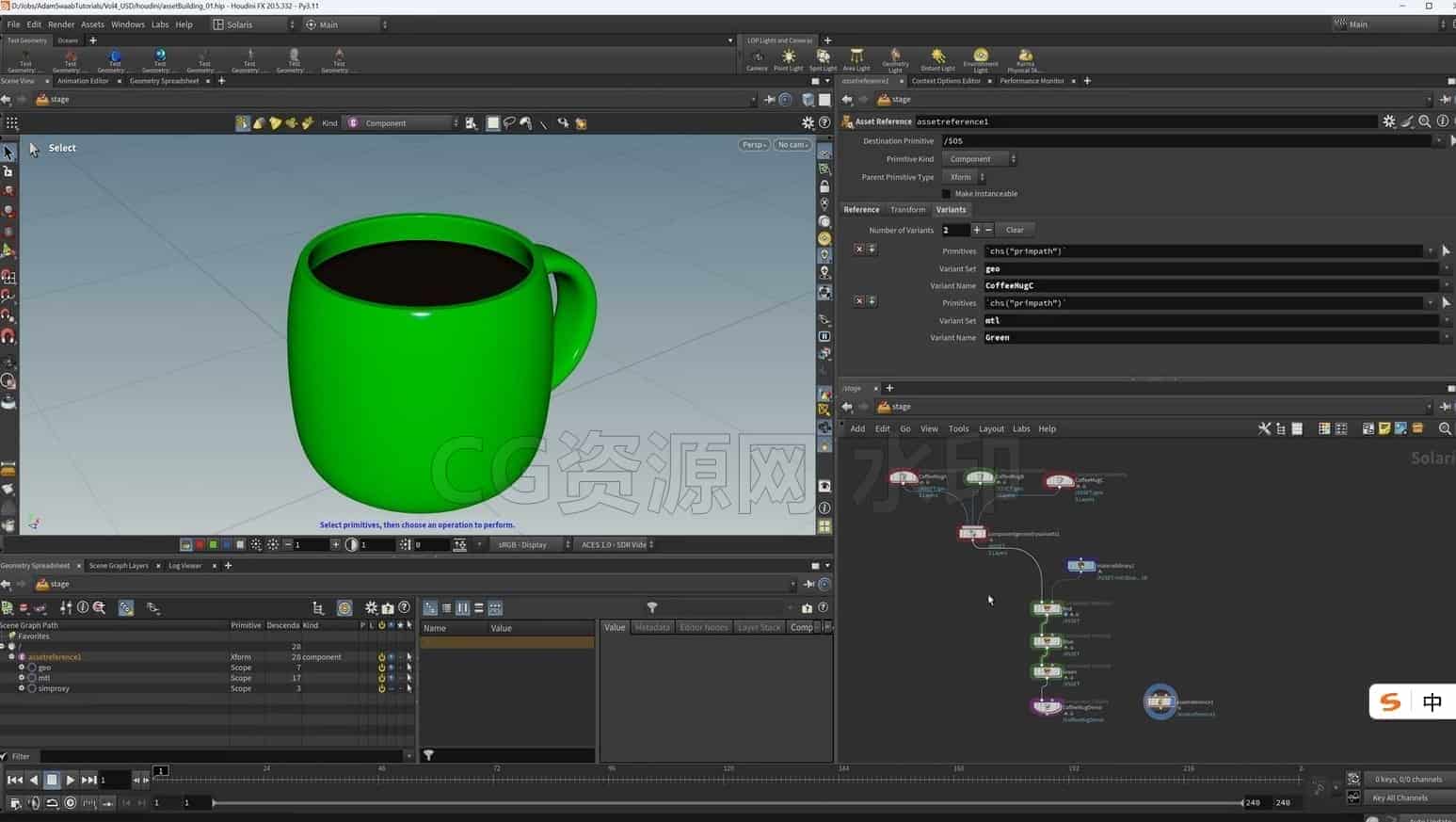Decrease Number of Variants with minus button

[988, 230]
